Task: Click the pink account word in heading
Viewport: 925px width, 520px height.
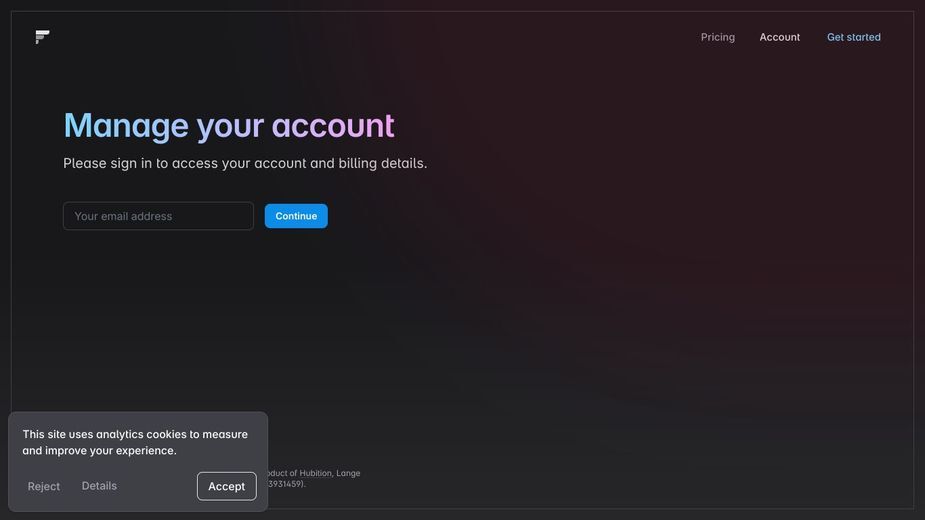Action: (333, 126)
